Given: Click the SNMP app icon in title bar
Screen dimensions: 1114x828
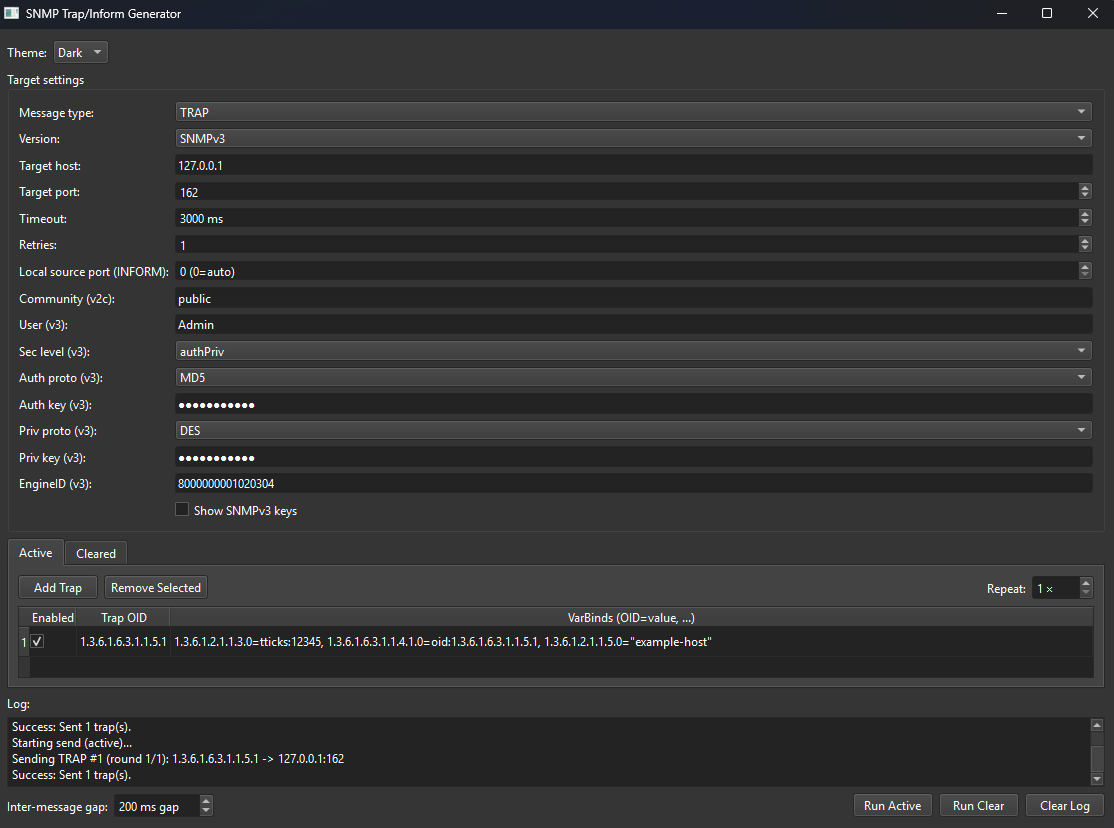Looking at the screenshot, I should tap(11, 13).
